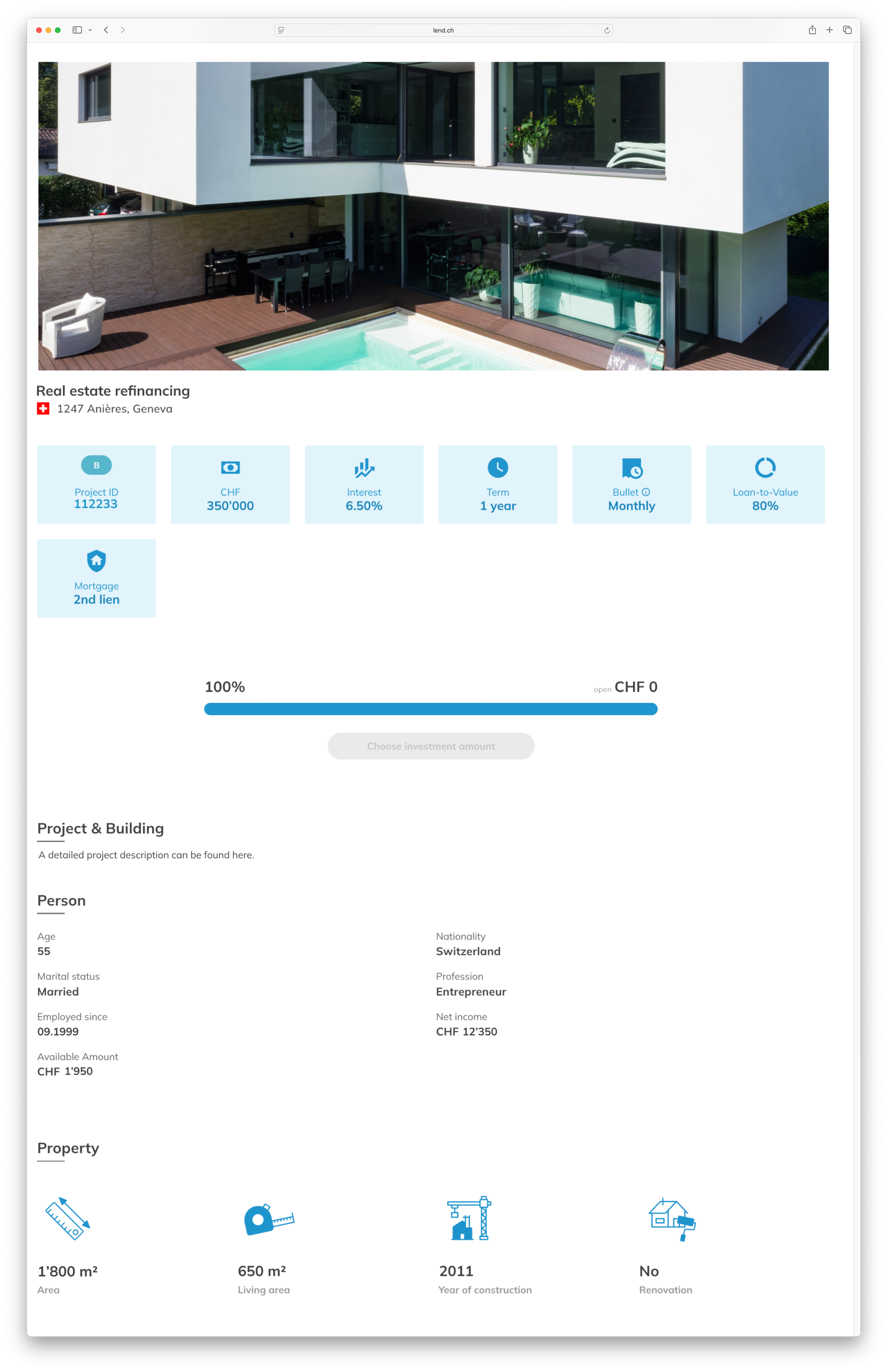The width and height of the screenshot is (887, 1372).
Task: Click the CHF banknote icon
Action: pyautogui.click(x=231, y=468)
